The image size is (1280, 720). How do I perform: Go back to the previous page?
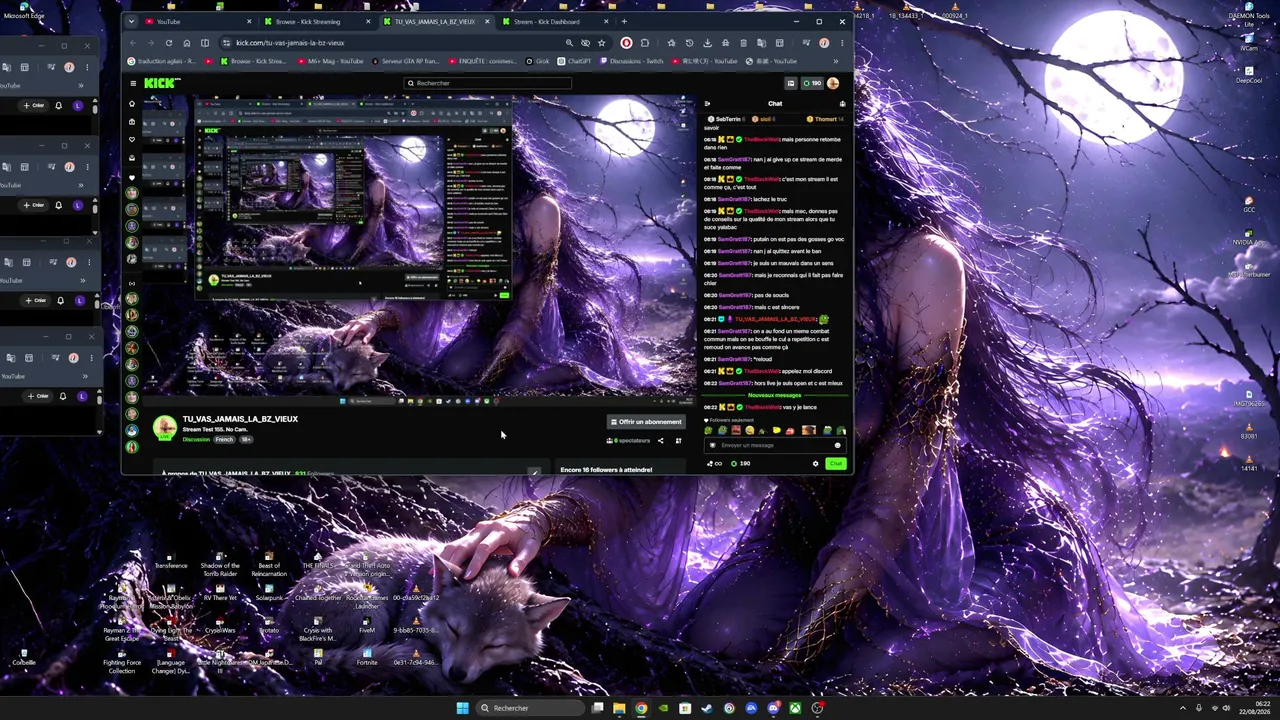[x=133, y=43]
